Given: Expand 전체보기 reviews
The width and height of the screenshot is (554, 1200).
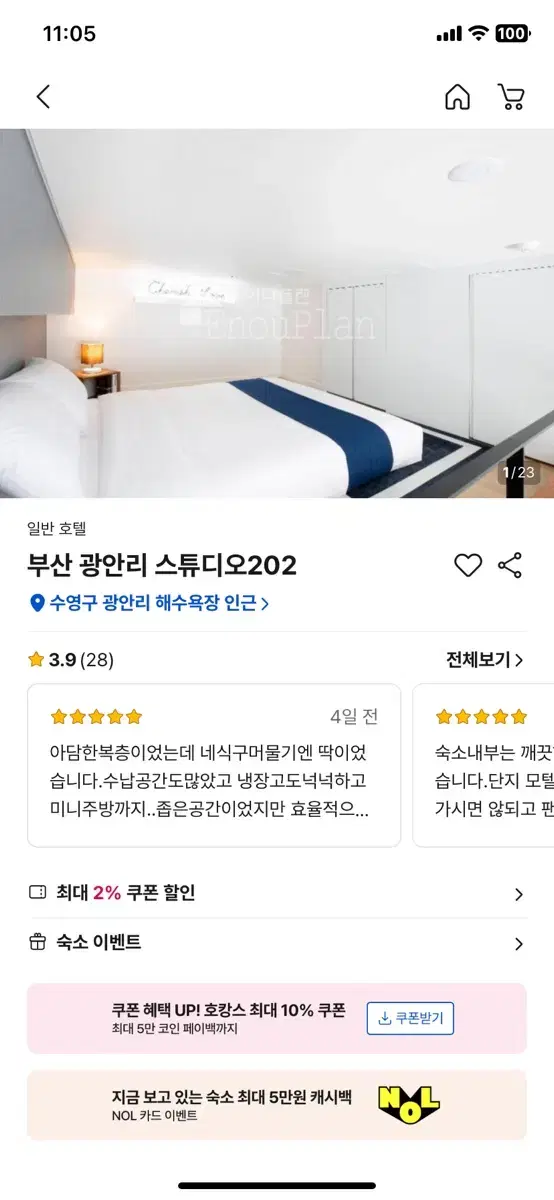Looking at the screenshot, I should (x=485, y=660).
